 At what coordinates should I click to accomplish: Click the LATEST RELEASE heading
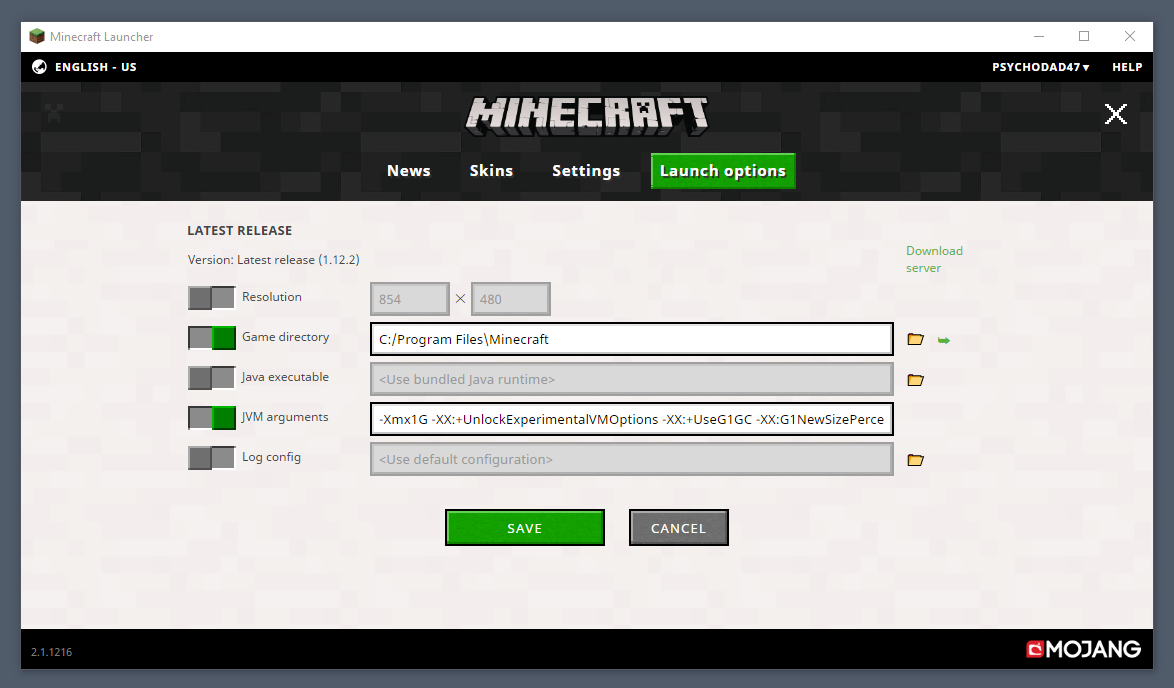[240, 231]
